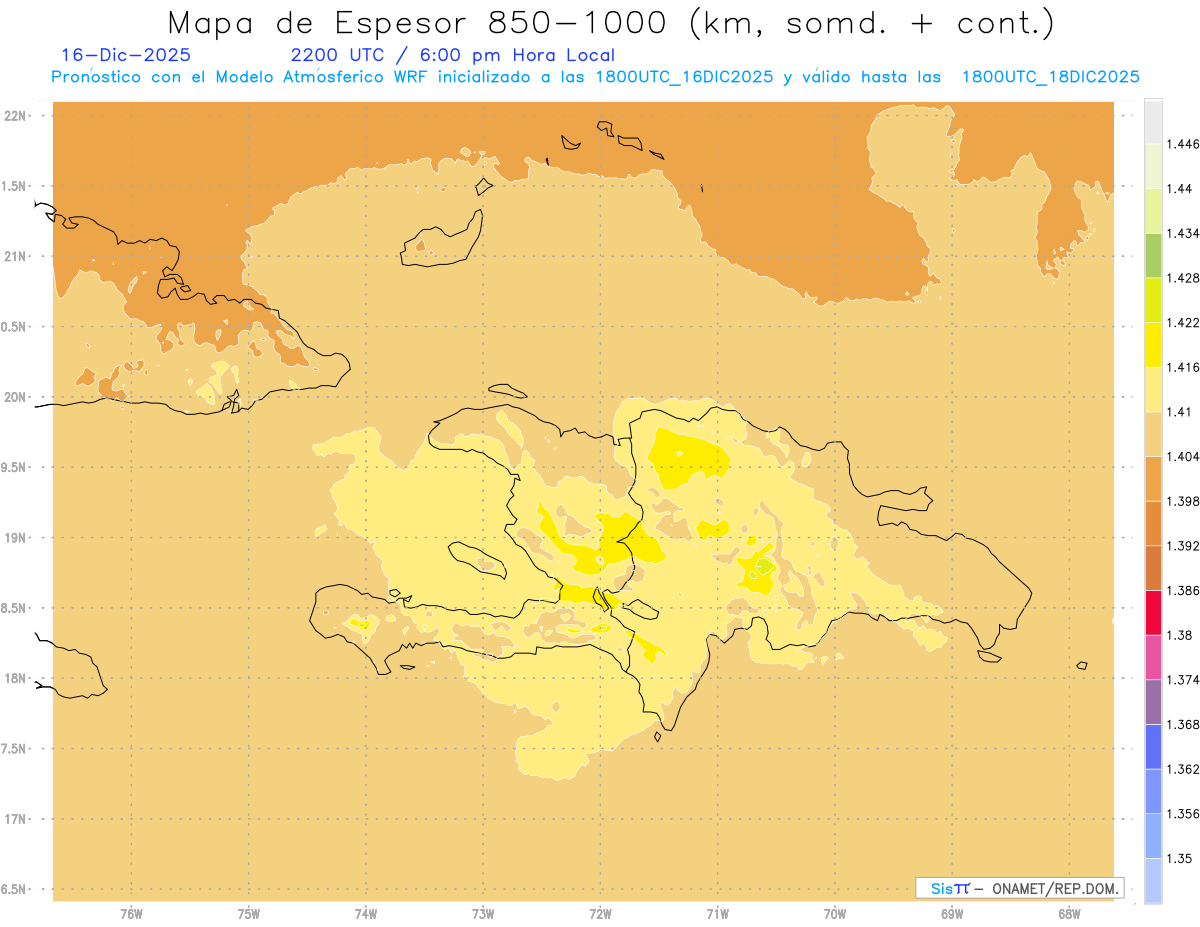Select the grey legend swatch above 1.446
Screen dimensions: 1200x927
(x=1153, y=121)
